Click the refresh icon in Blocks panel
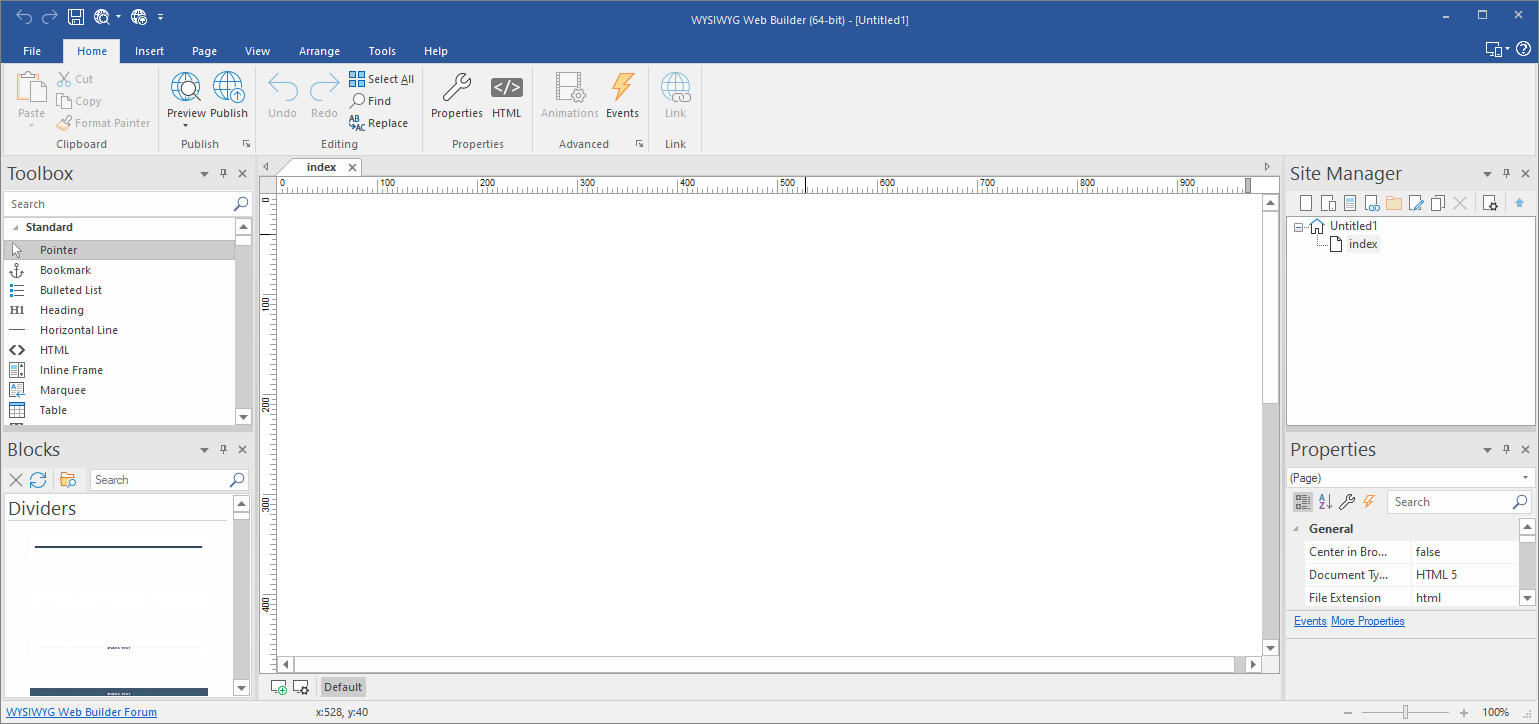1539x724 pixels. tap(38, 480)
